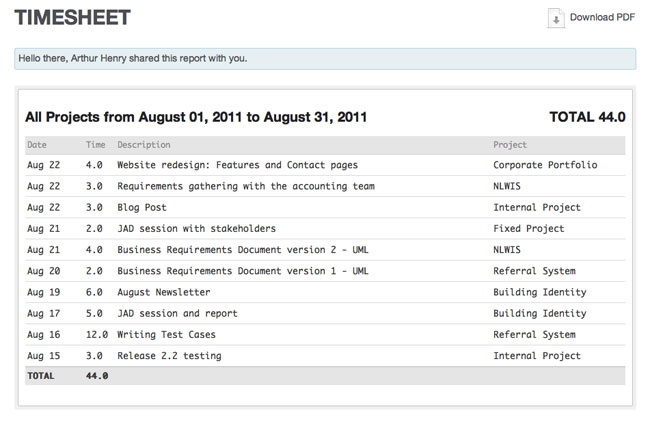Click the Aug 16 date cell
The height and width of the screenshot is (422, 650).
(x=44, y=335)
